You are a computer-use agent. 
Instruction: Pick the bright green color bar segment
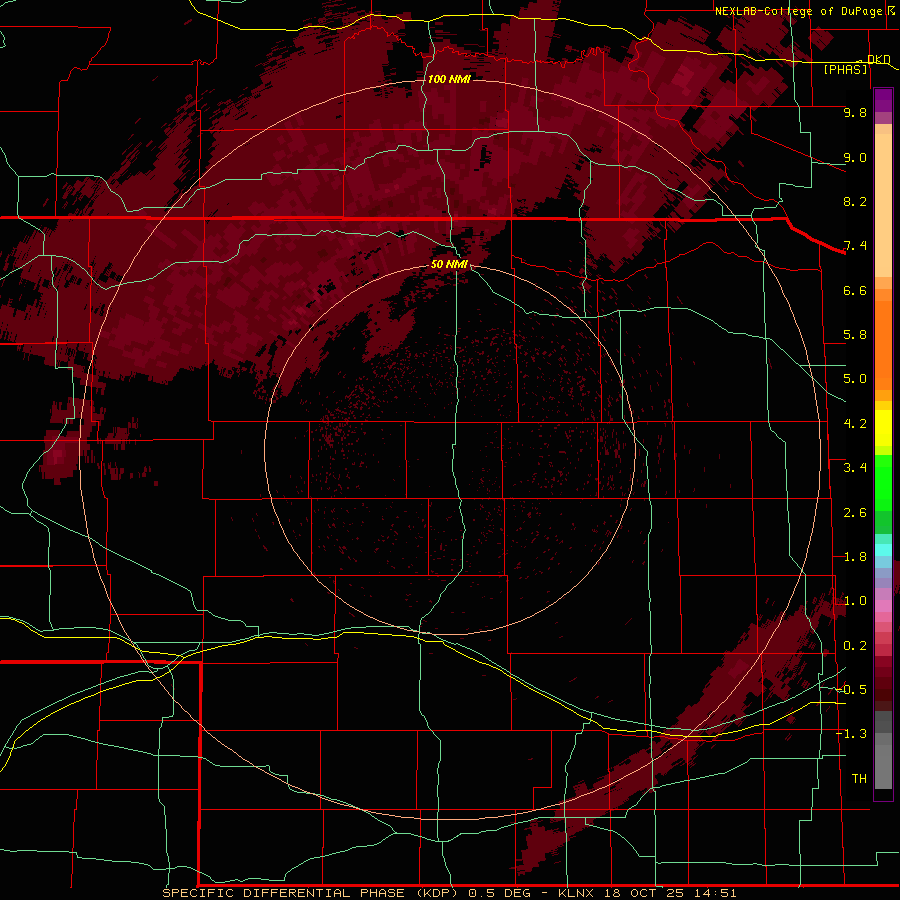click(x=883, y=482)
